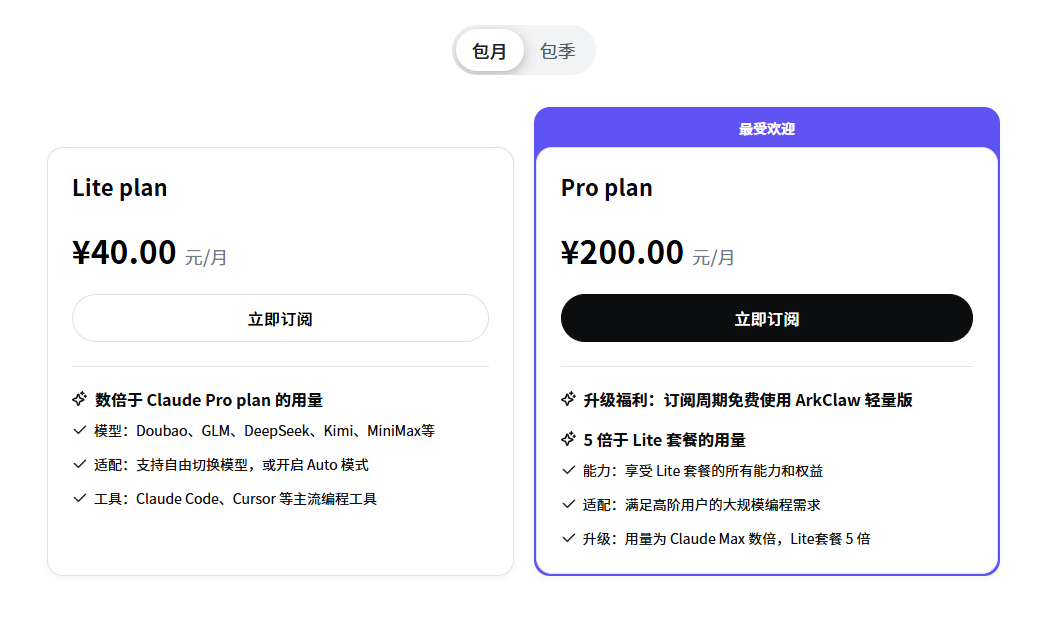Image resolution: width=1049 pixels, height=620 pixels.
Task: Click checkmark icon next to 支持自由切换模型 line
Action: click(x=80, y=465)
